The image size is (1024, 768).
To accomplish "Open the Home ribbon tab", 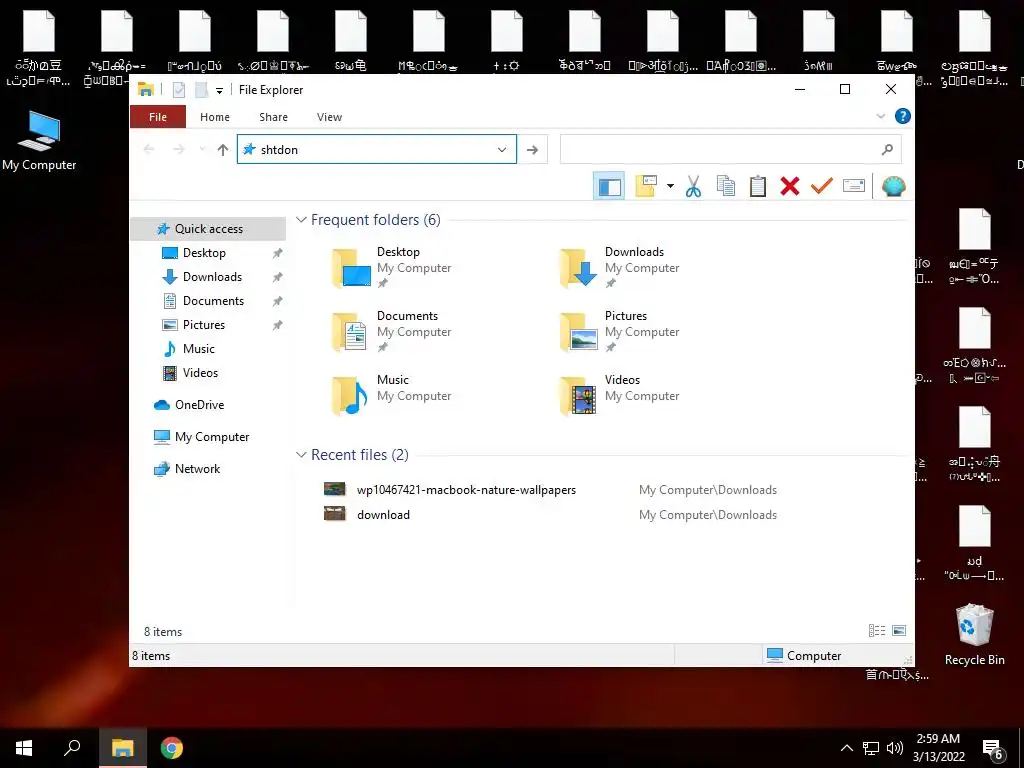I will pos(215,117).
